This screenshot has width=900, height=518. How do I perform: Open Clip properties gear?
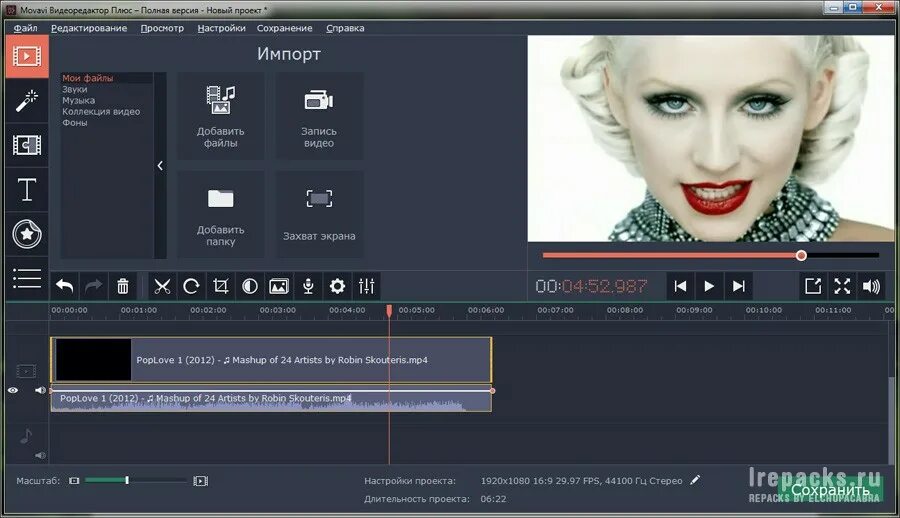tap(338, 286)
